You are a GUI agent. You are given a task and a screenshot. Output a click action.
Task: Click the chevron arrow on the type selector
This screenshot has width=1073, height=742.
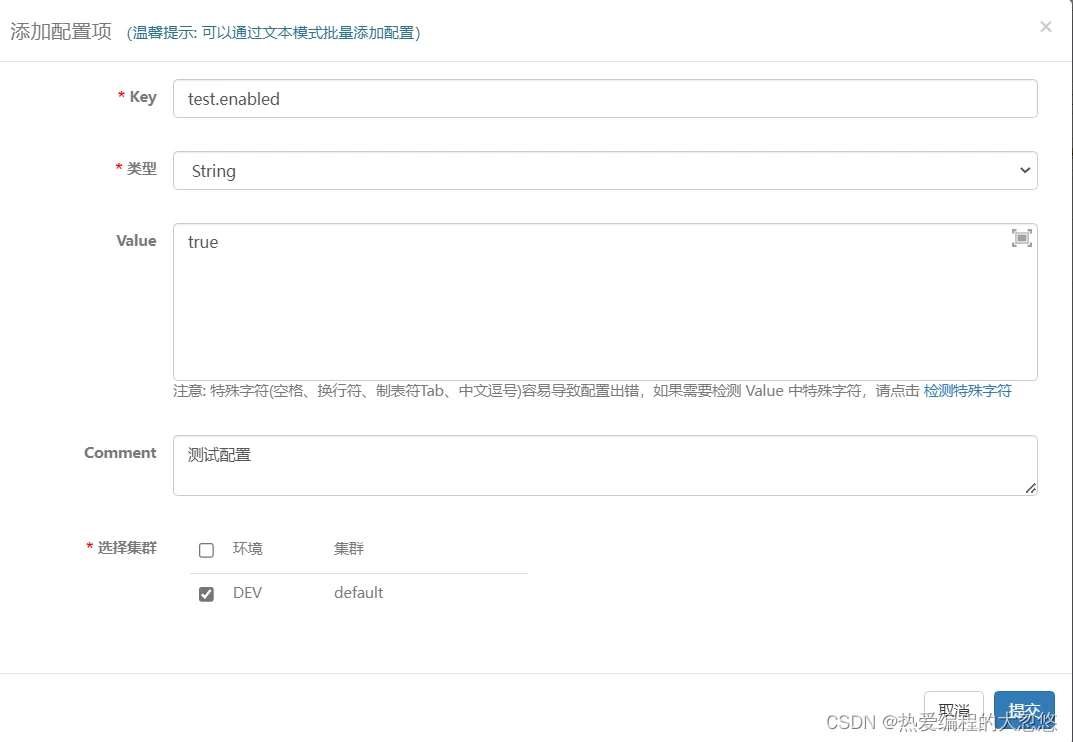1024,170
